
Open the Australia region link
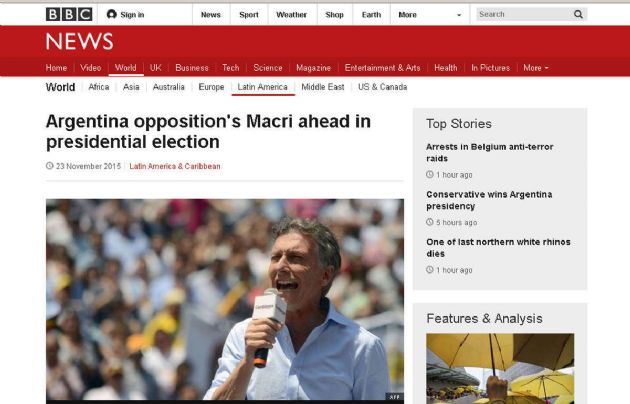pyautogui.click(x=168, y=87)
